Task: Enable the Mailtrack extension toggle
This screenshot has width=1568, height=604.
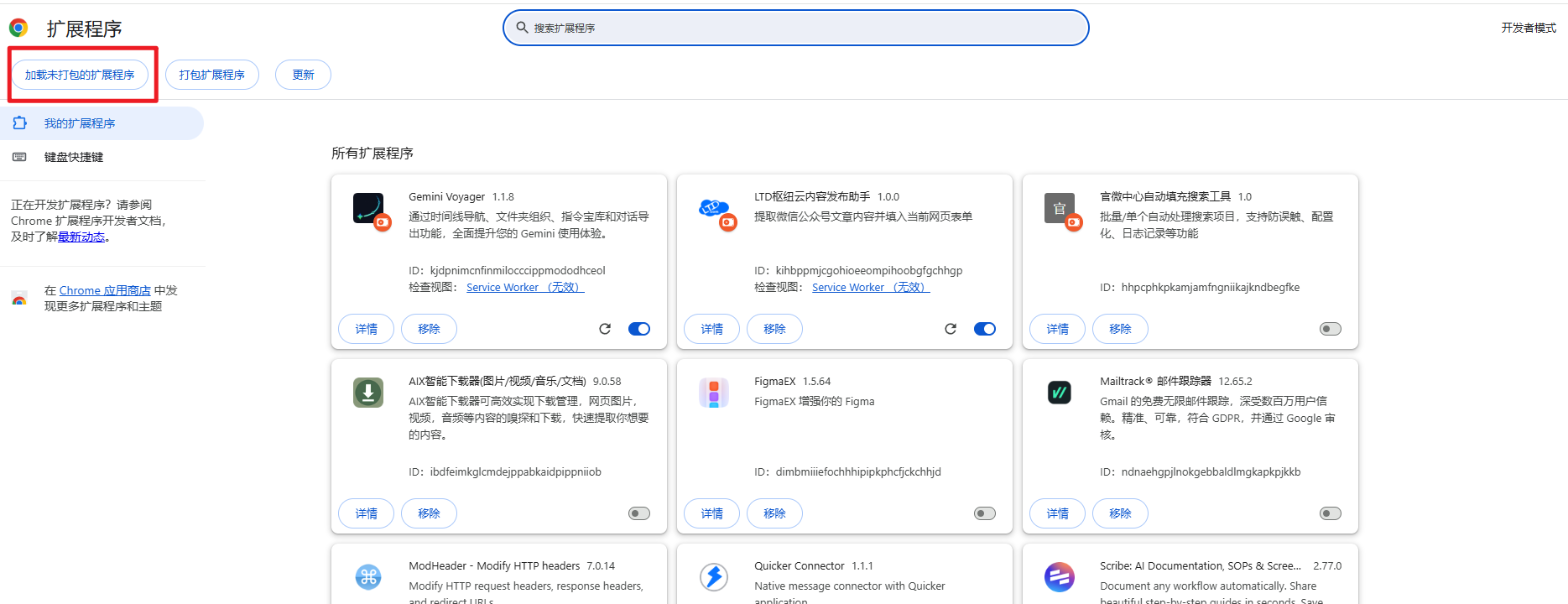Action: click(x=1330, y=513)
